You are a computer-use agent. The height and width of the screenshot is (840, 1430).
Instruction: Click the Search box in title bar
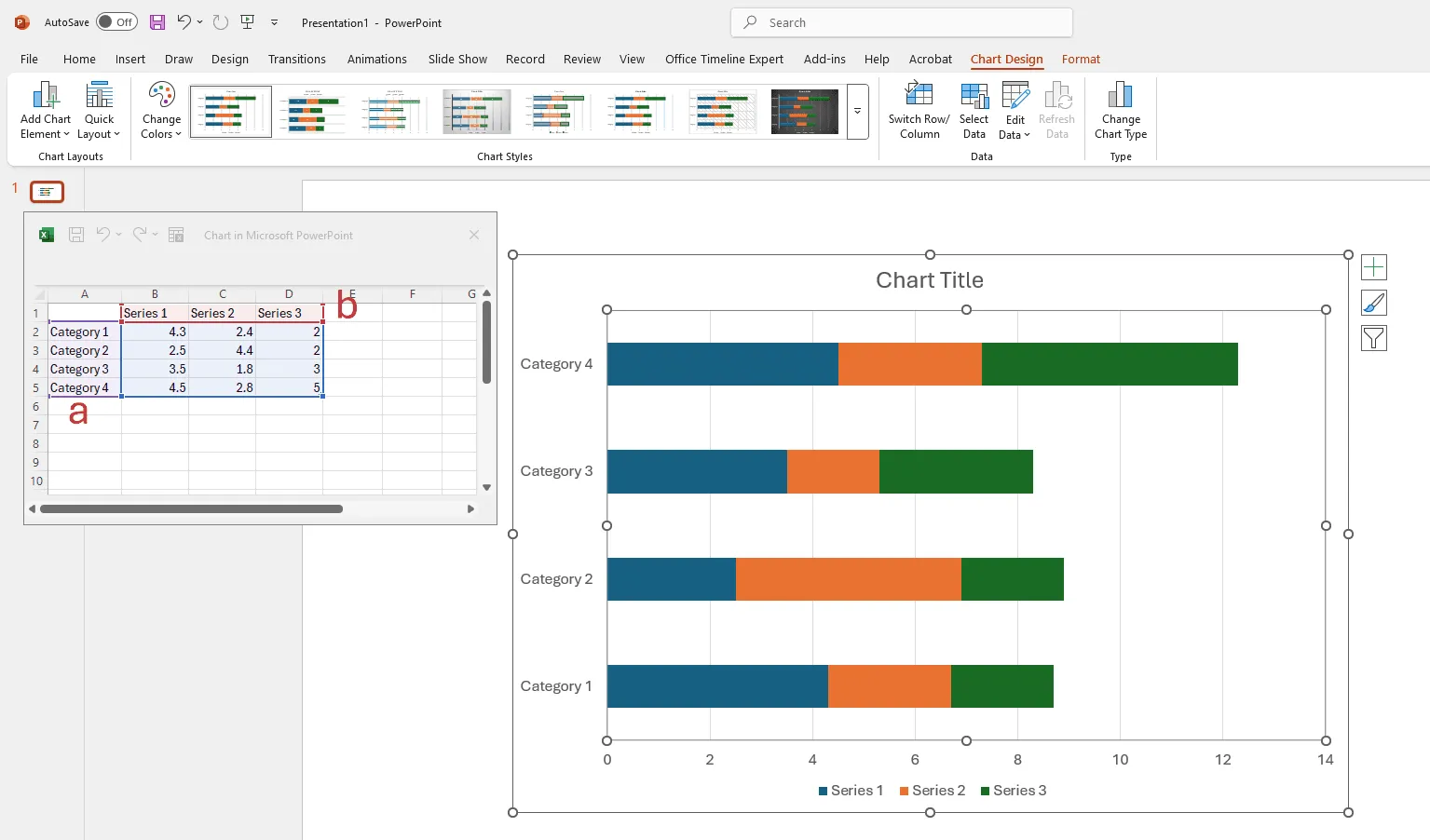click(901, 22)
